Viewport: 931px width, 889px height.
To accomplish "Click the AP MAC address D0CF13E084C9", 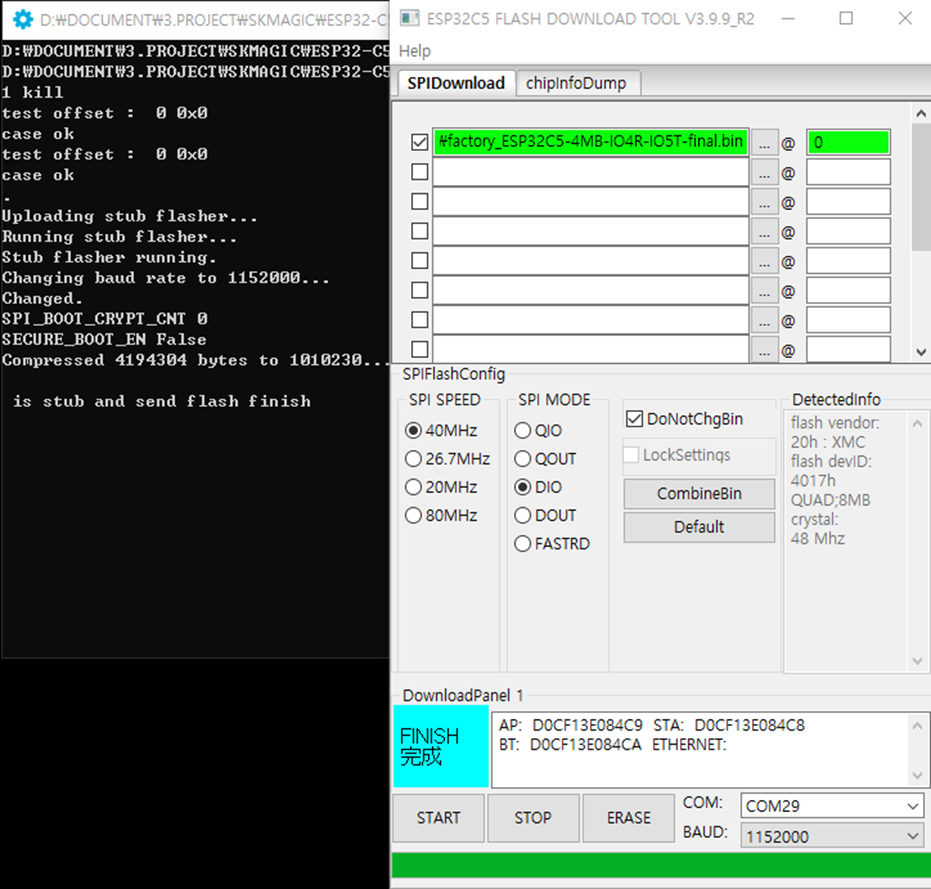I will (587, 725).
